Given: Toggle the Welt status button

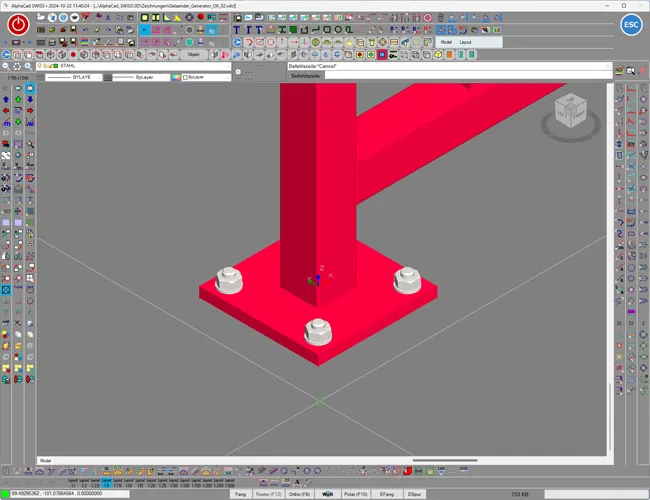Looking at the screenshot, I should point(327,494).
